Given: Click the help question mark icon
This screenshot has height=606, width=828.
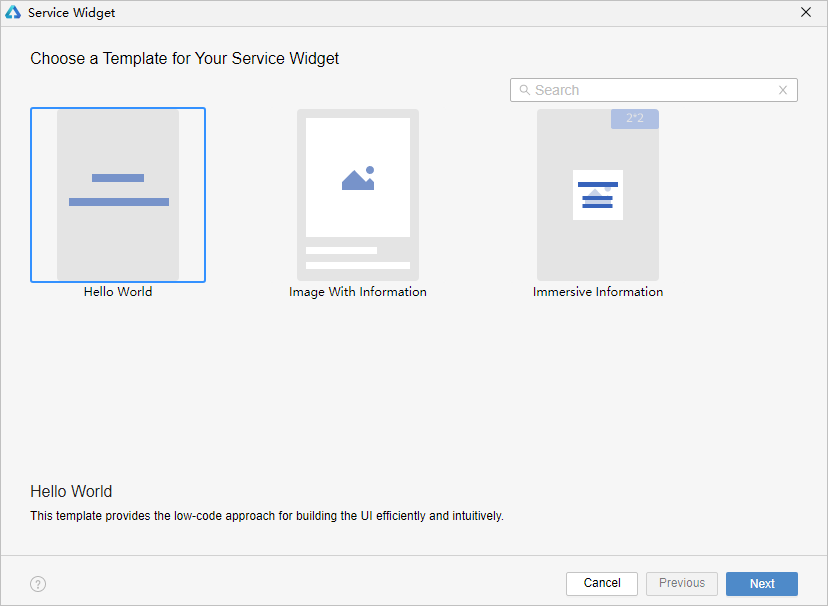Looking at the screenshot, I should pos(38,584).
